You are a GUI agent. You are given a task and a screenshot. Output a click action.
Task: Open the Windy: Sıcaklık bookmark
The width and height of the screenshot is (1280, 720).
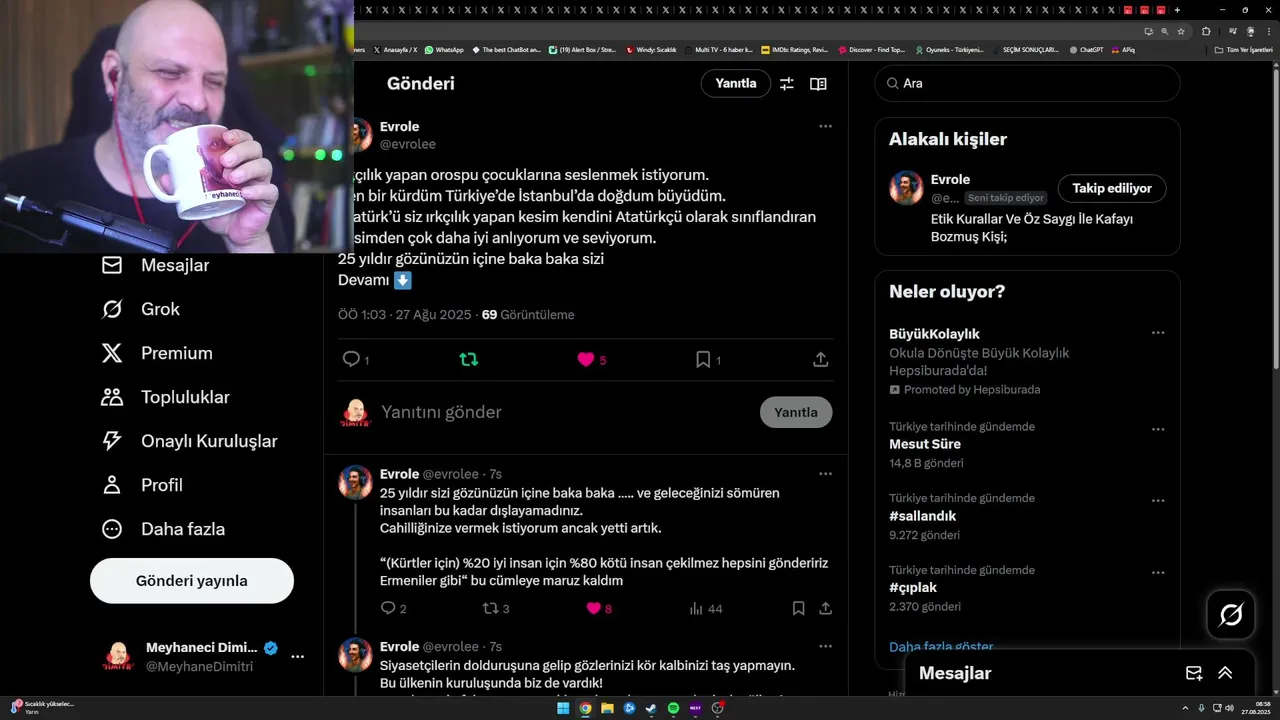click(x=651, y=49)
